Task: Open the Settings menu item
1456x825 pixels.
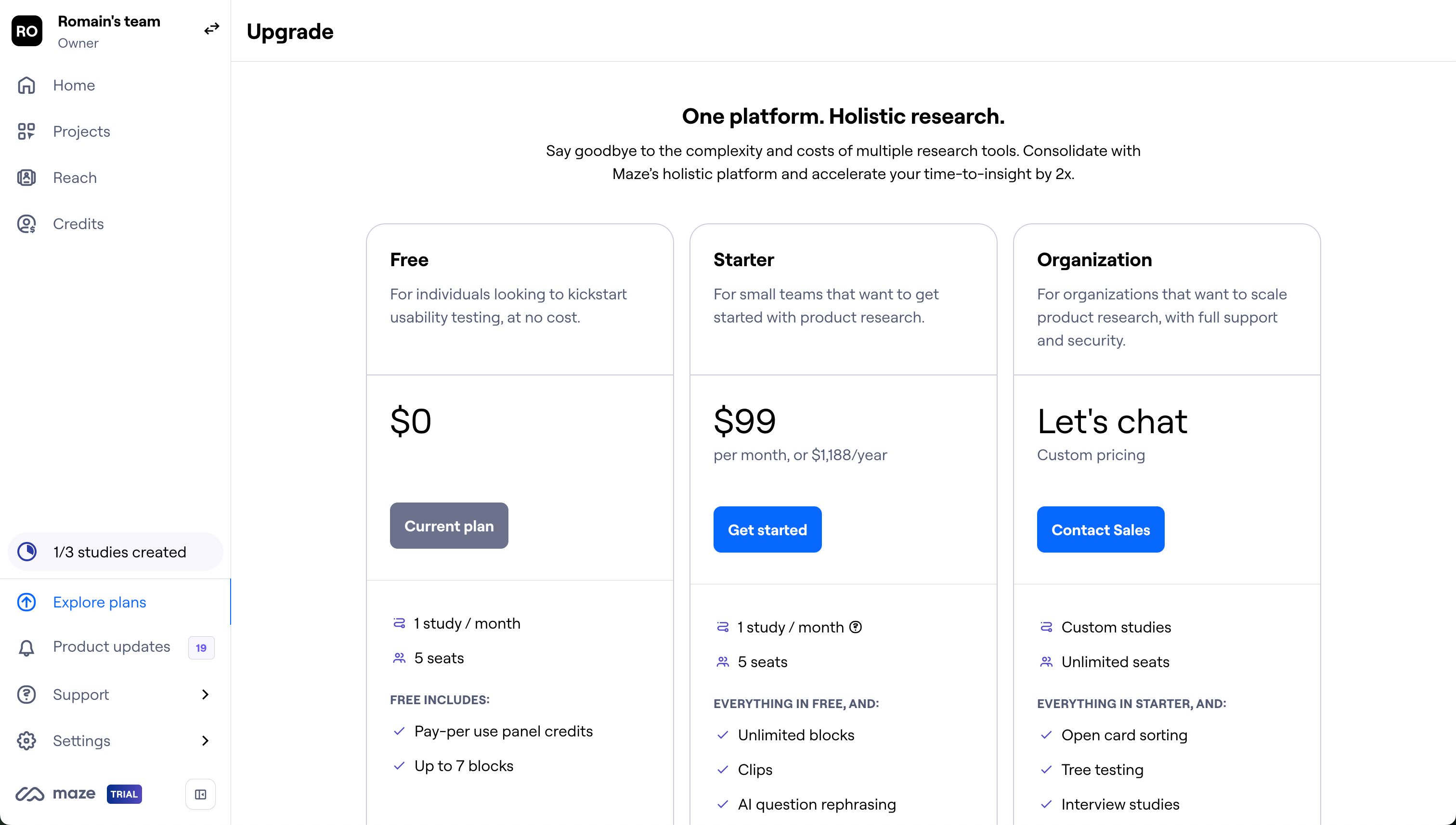Action: pos(115,741)
